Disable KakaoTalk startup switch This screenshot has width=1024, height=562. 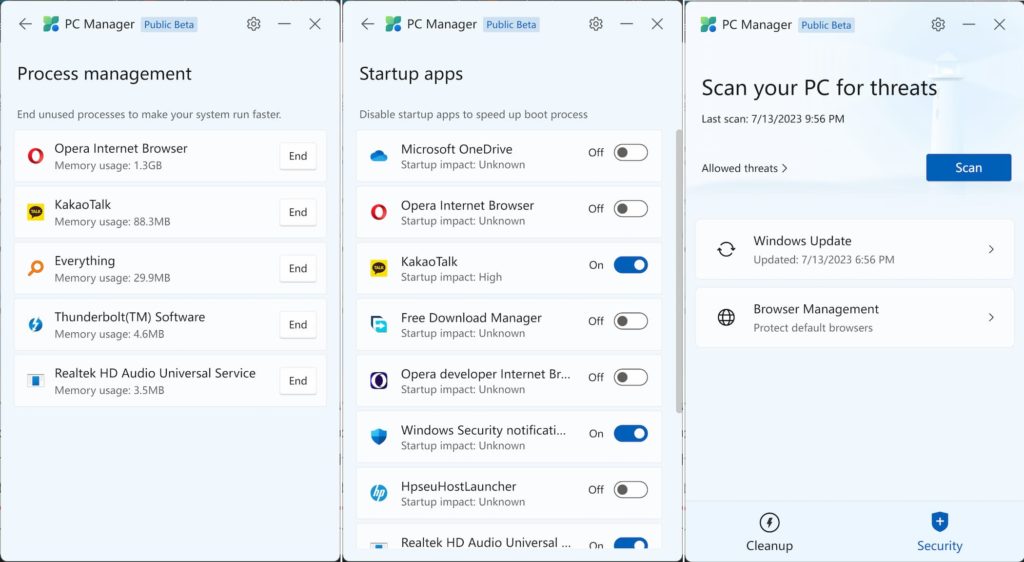click(631, 265)
